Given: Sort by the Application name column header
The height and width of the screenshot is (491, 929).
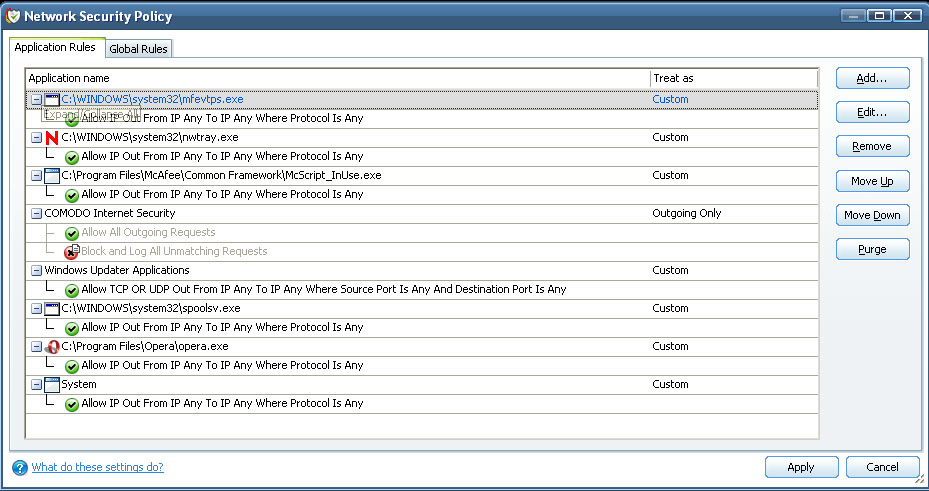Looking at the screenshot, I should 335,78.
